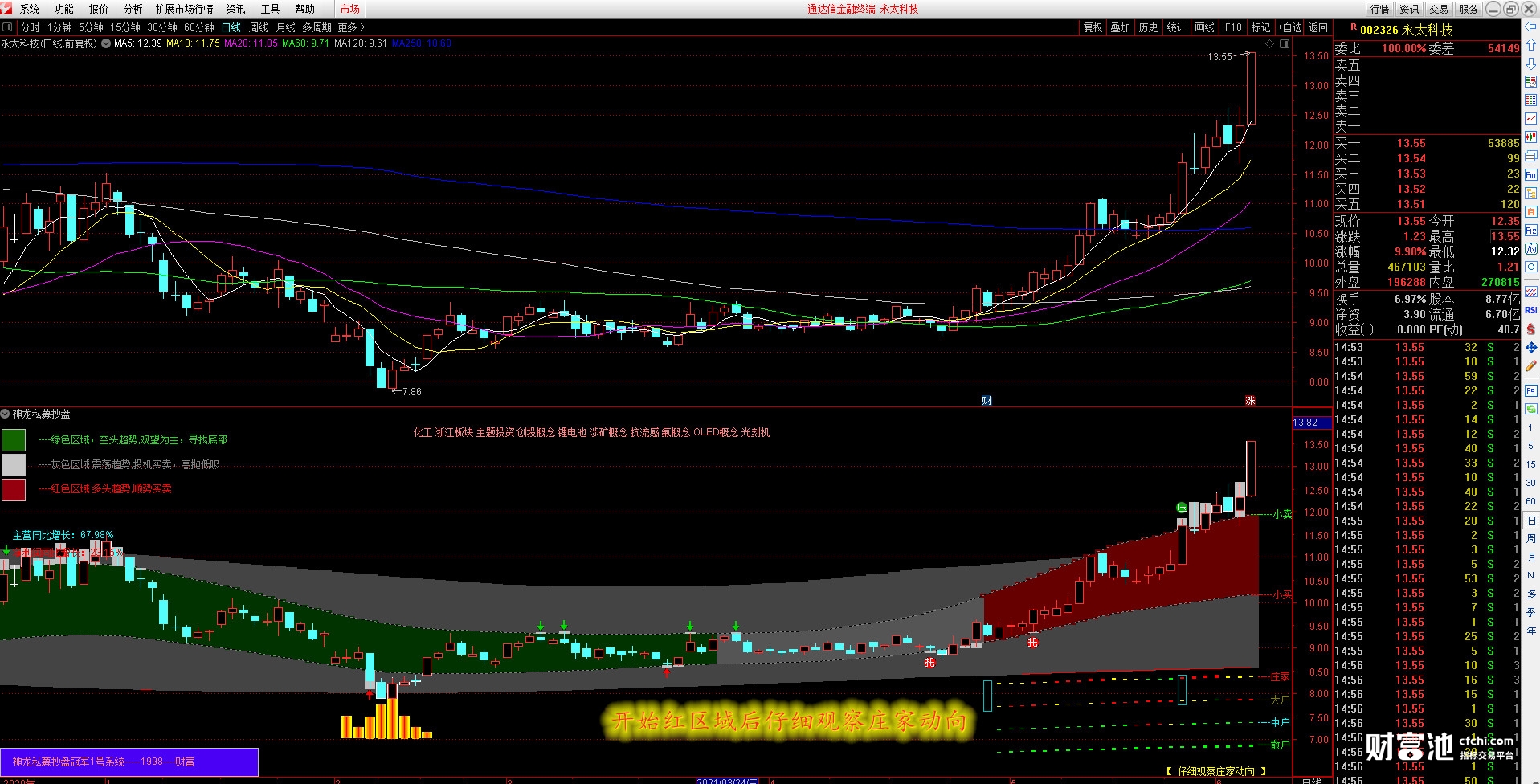Screen dimensions: 1540x784
Task: Switch to 5-minute period in sidebar
Action: coord(1530,446)
